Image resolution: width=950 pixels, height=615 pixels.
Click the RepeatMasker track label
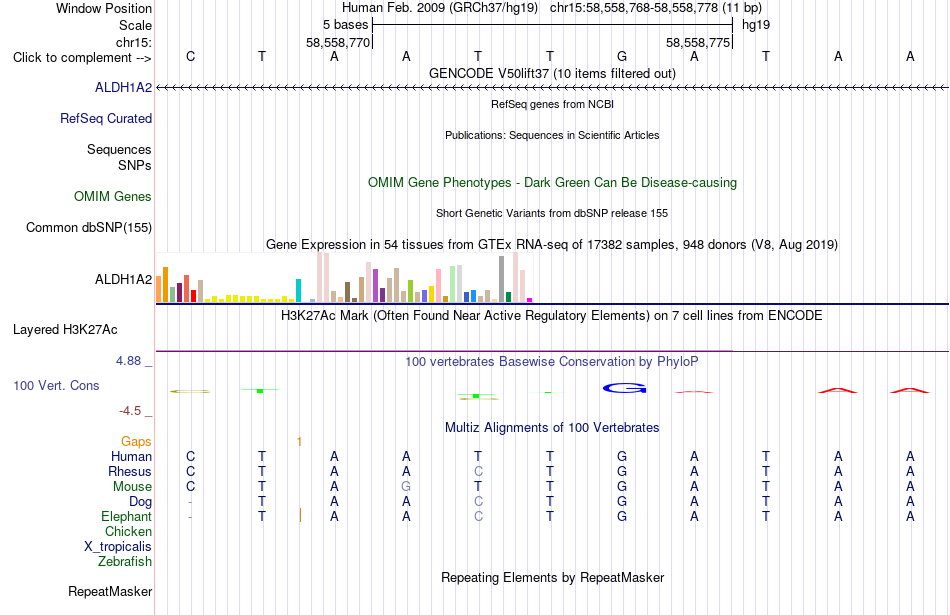point(110,591)
